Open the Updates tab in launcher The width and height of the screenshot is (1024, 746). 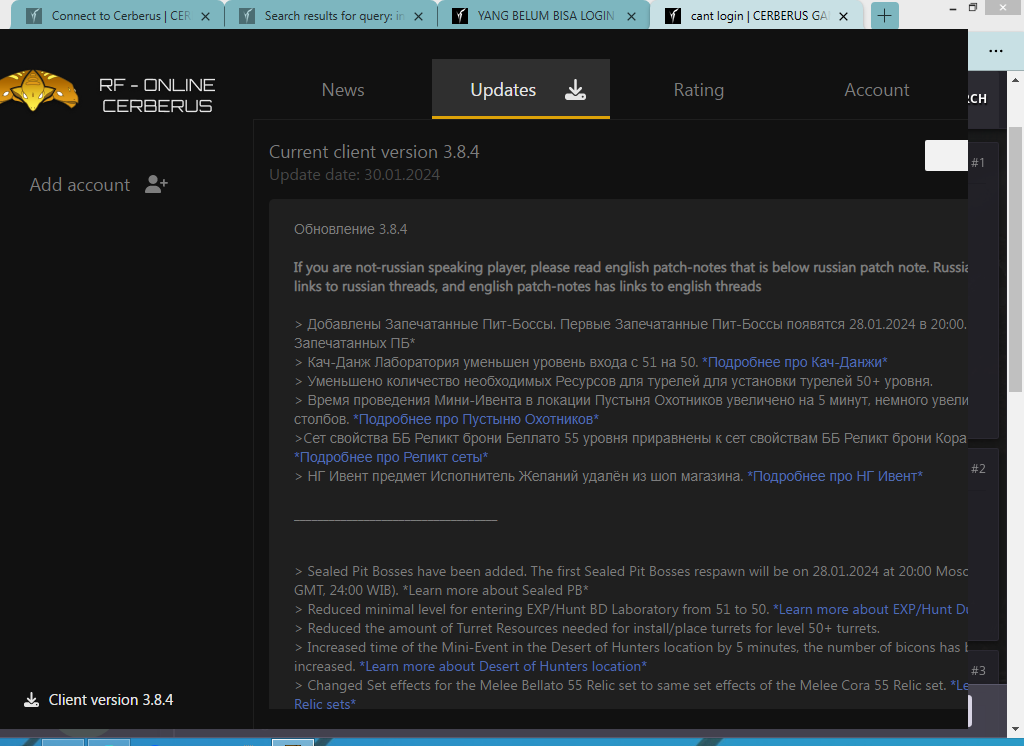pos(520,89)
